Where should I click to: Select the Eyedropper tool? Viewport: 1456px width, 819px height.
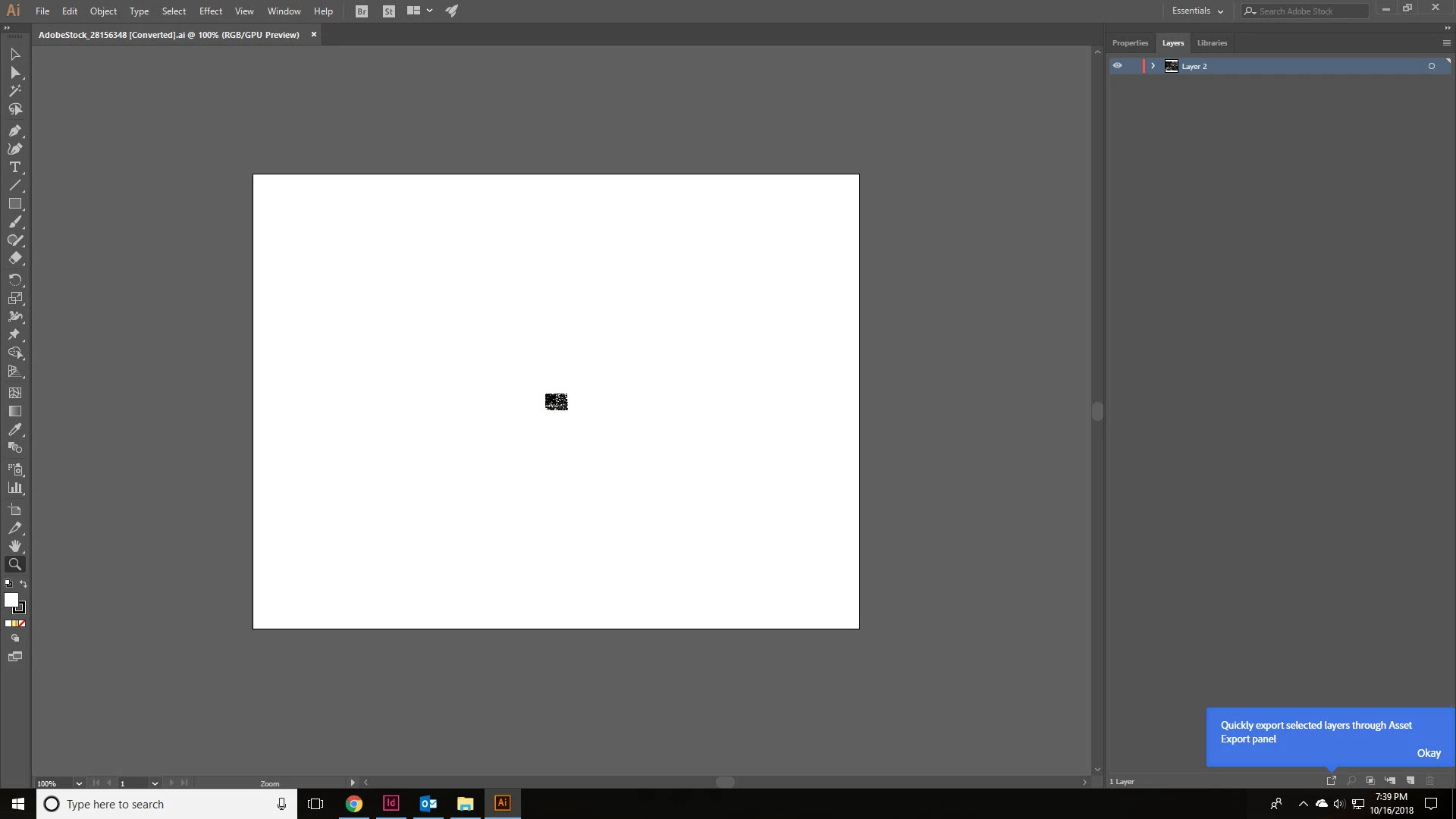(x=14, y=429)
